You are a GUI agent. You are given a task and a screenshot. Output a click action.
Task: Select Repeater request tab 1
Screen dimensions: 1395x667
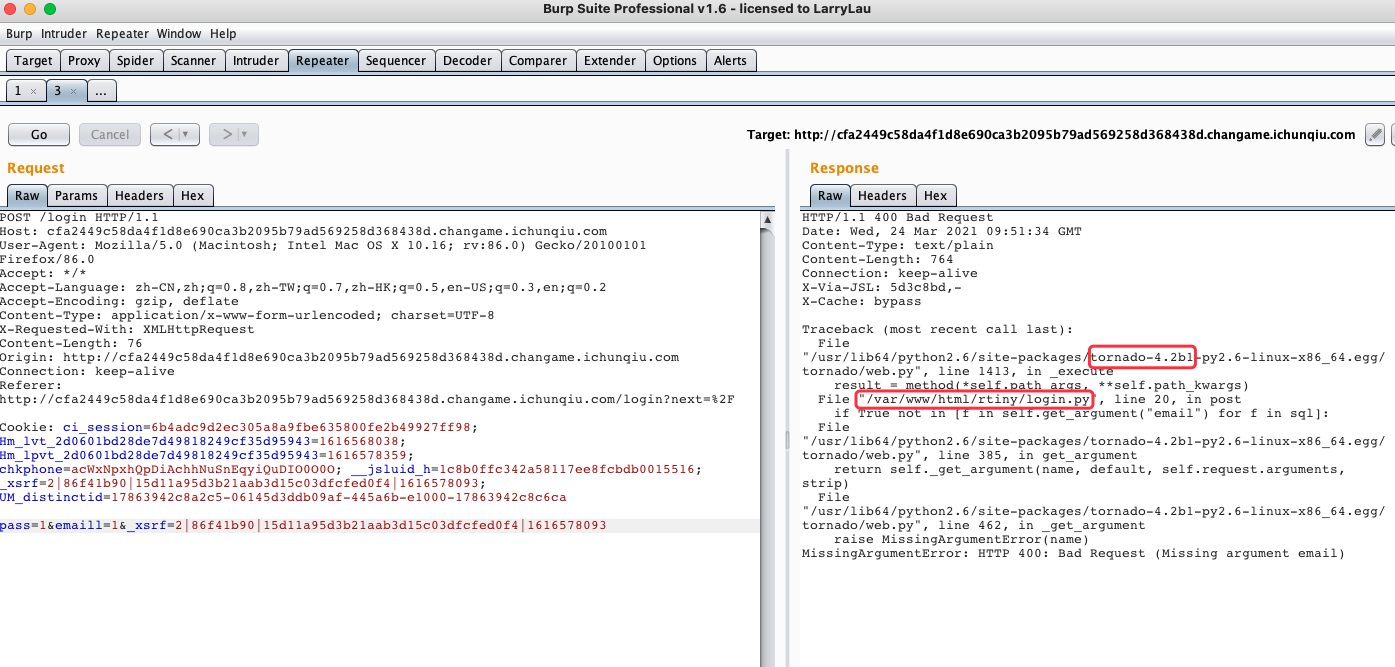[x=18, y=91]
